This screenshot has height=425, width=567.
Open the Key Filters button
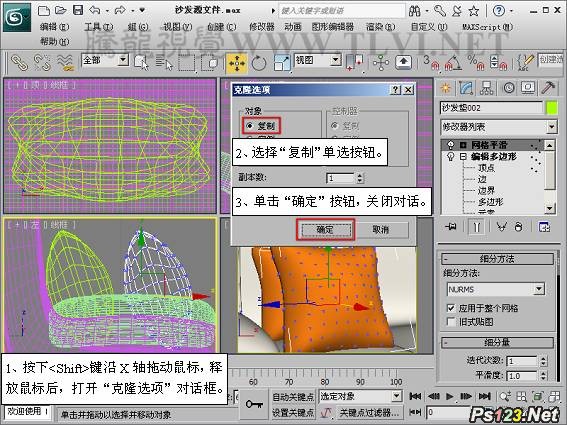click(369, 412)
